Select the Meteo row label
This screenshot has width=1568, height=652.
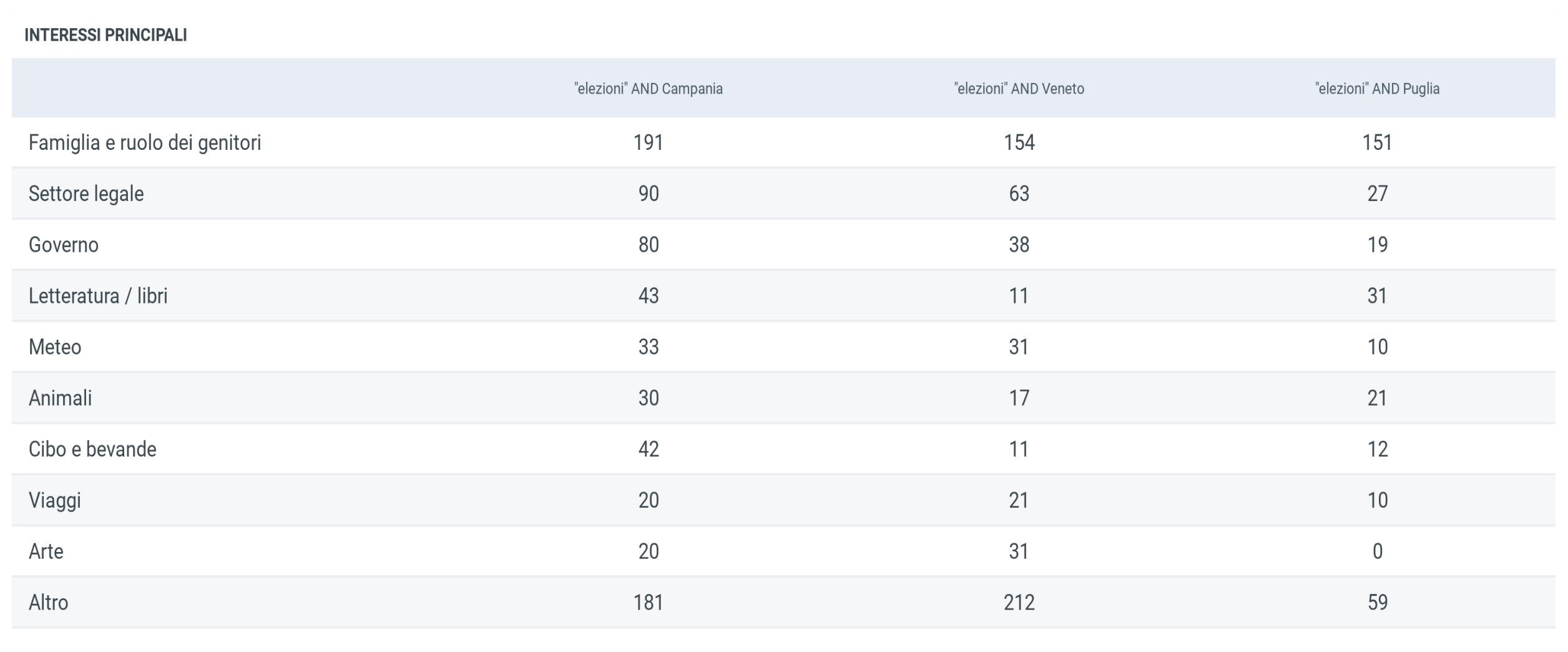coord(55,347)
